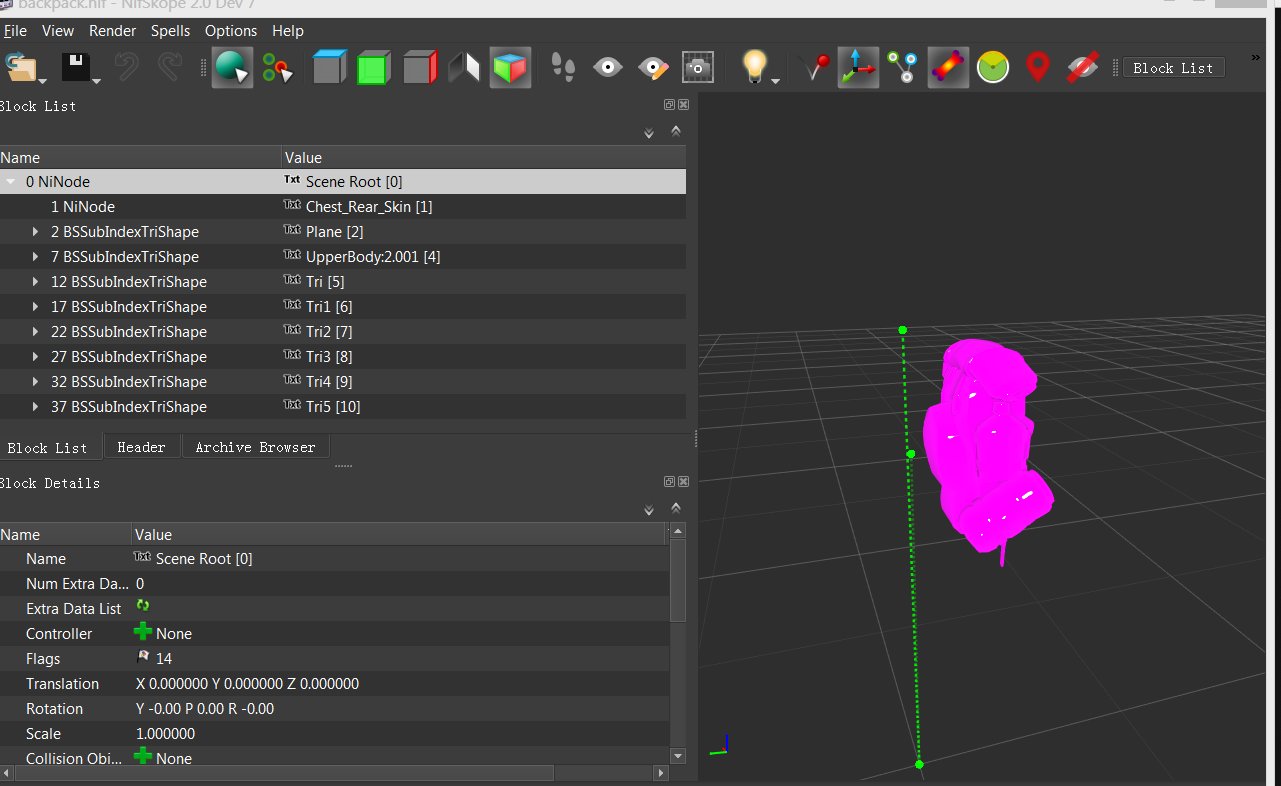1281x786 pixels.
Task: Click the red pin marker icon
Action: 816,68
